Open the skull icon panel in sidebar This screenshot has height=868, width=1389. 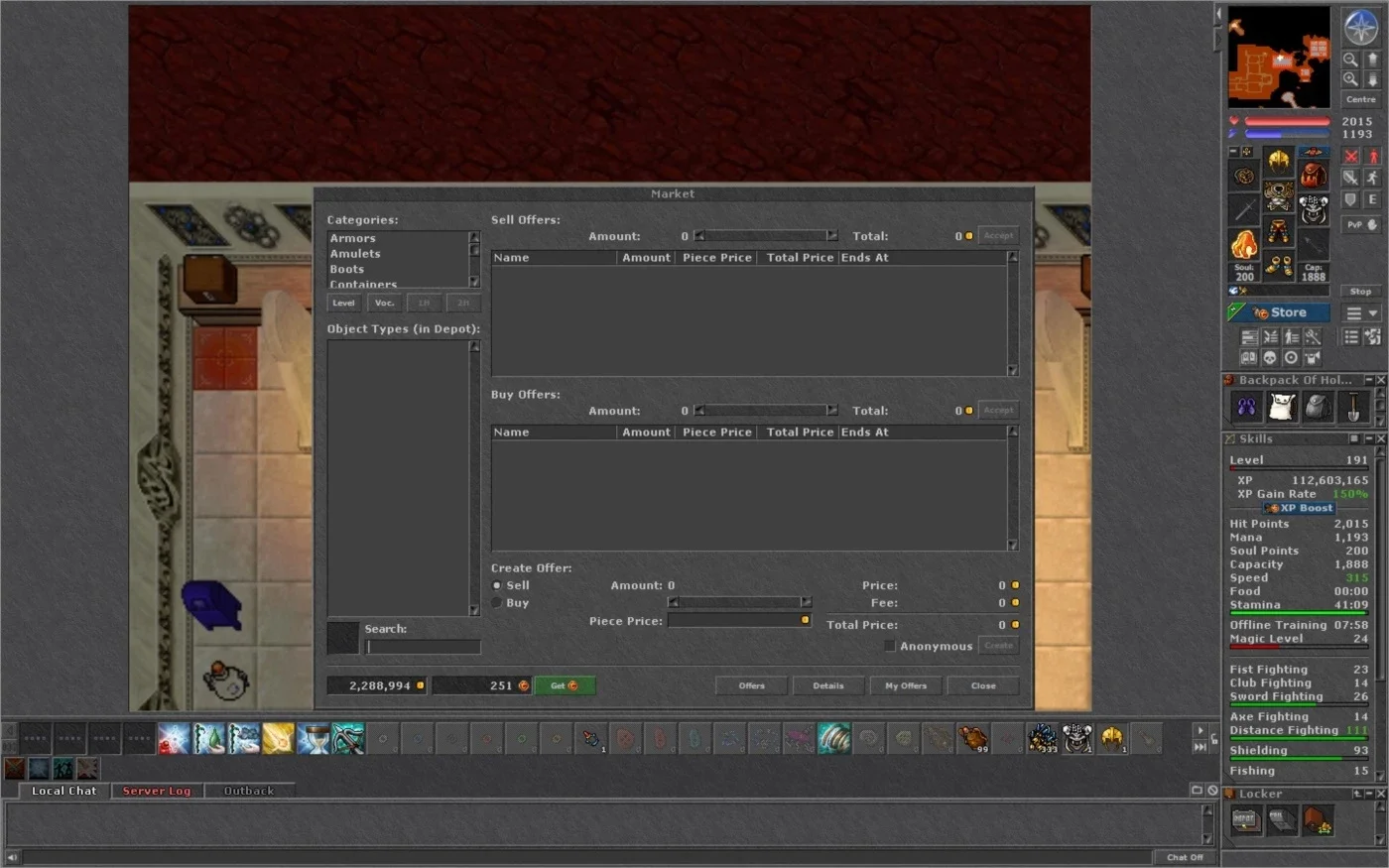1269,358
